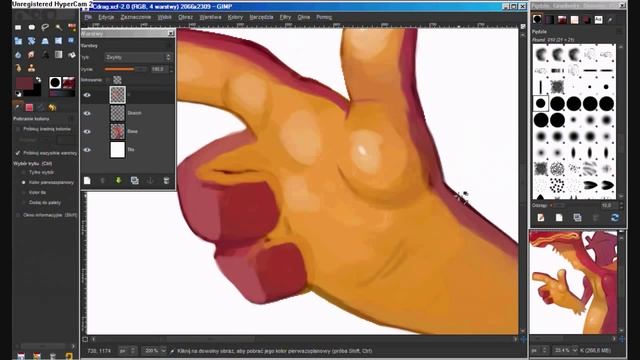The width and height of the screenshot is (640, 360).
Task: Edit brush button below brush grid
Action: tap(541, 218)
